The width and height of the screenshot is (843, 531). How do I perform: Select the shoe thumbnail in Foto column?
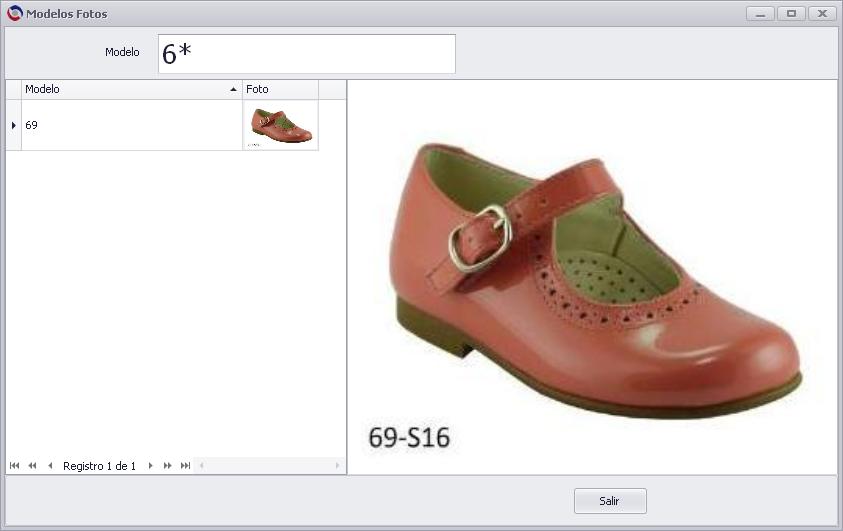pos(280,125)
